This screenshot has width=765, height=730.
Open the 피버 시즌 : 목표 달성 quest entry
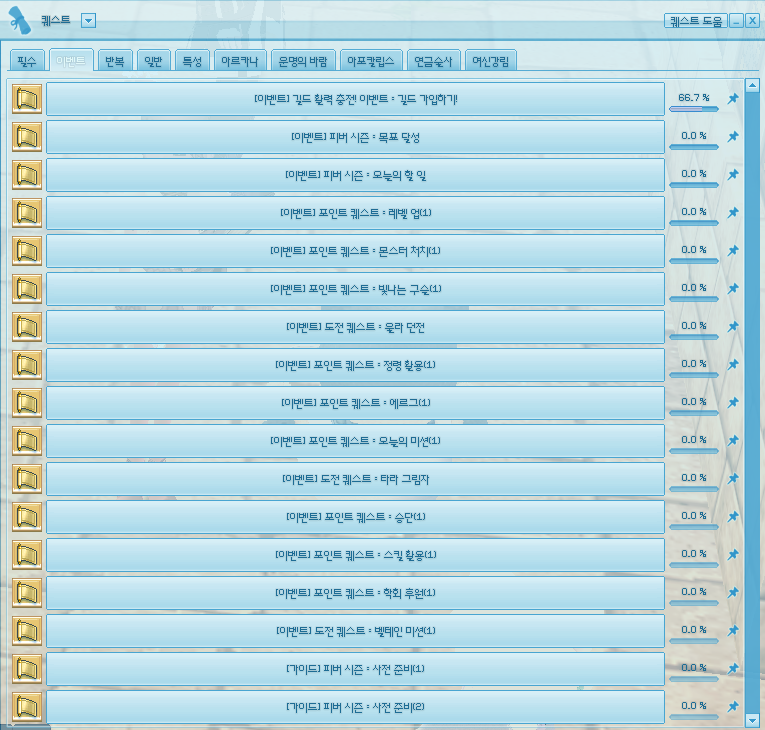coord(355,137)
